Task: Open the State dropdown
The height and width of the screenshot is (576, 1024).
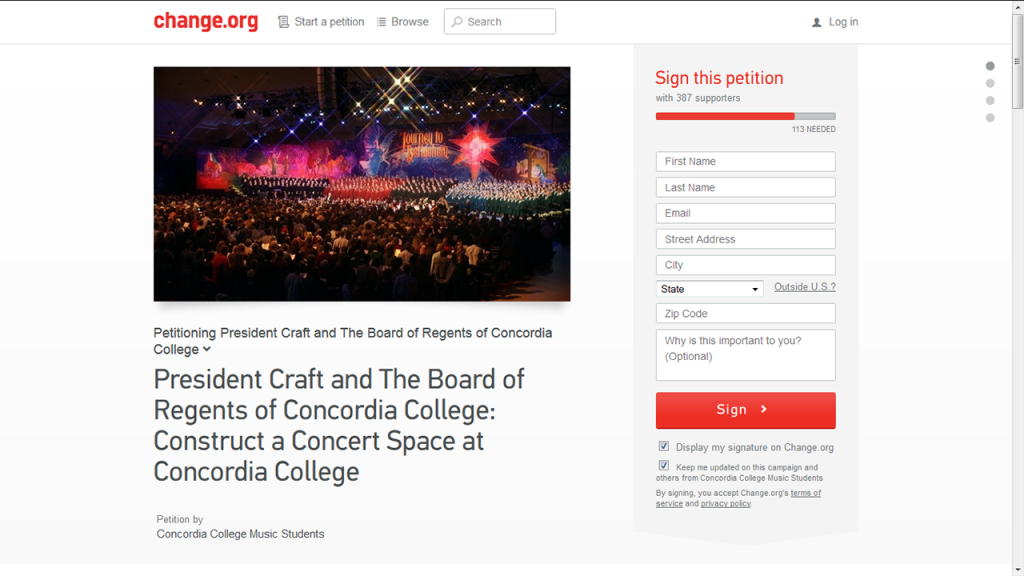Action: coord(710,289)
